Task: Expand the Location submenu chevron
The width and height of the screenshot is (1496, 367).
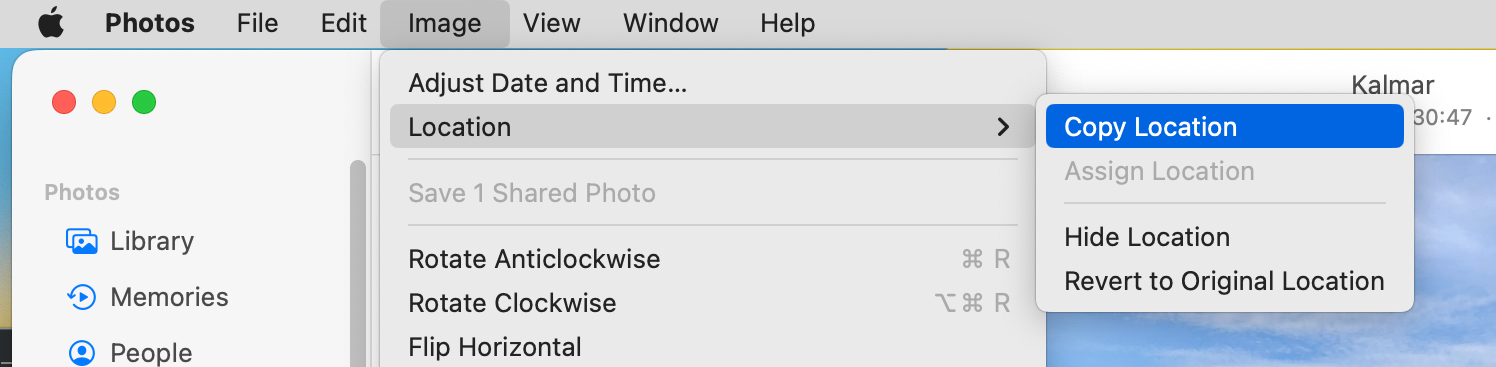Action: tap(1003, 127)
